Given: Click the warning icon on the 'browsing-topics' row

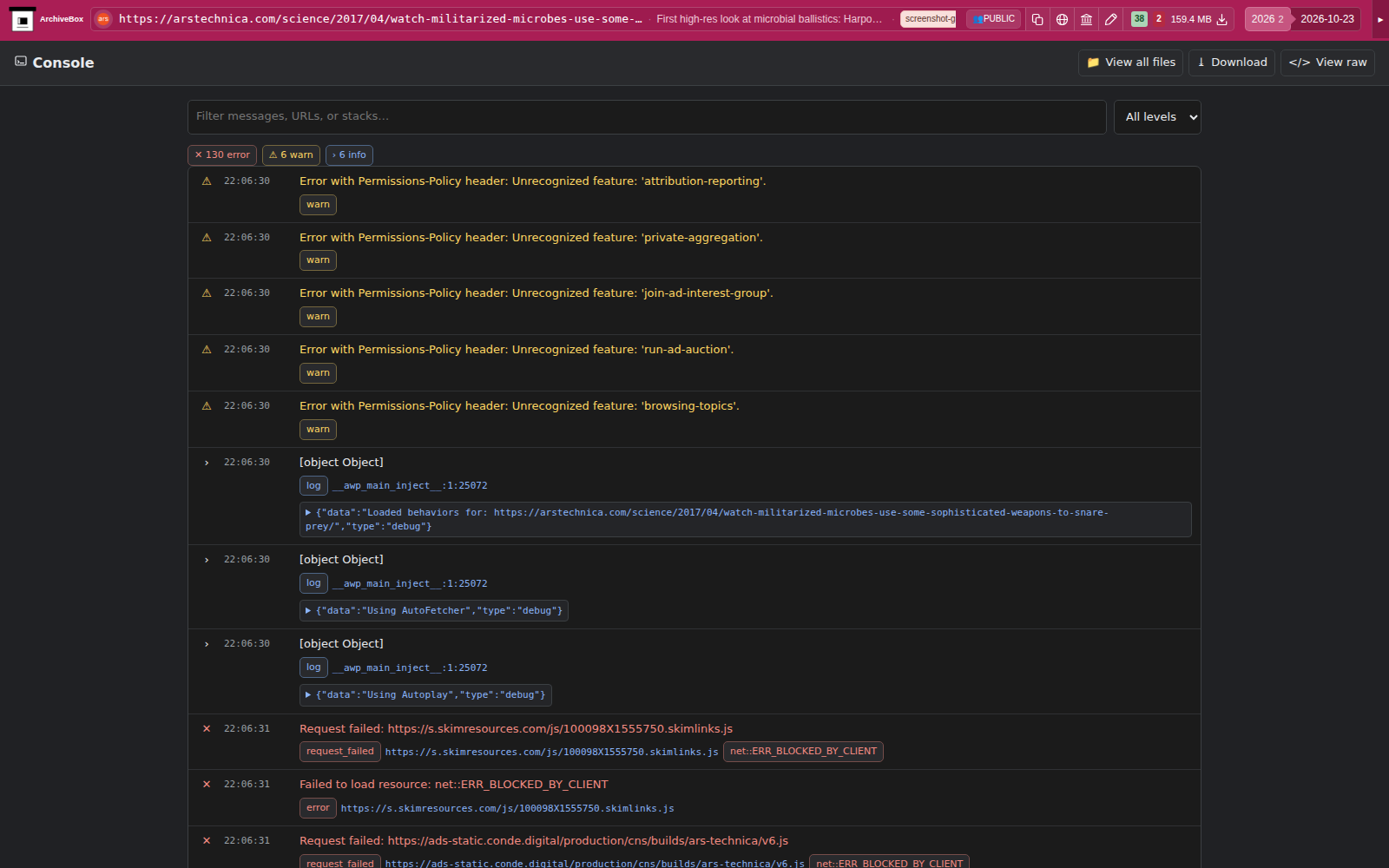Looking at the screenshot, I should click(207, 406).
